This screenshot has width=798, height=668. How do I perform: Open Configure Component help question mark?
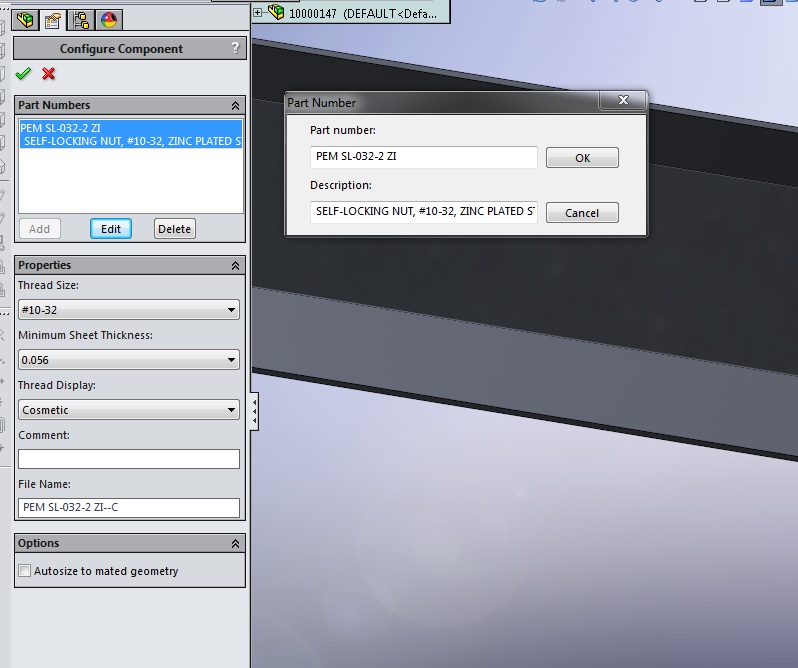tap(235, 48)
